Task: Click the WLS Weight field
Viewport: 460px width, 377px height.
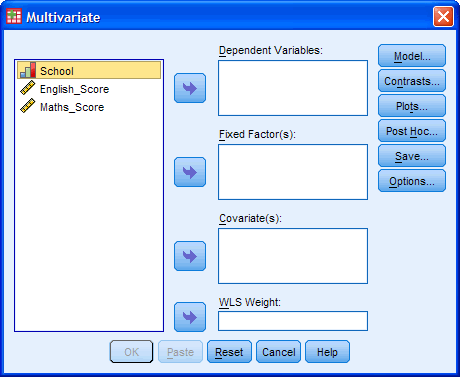Action: (x=293, y=321)
